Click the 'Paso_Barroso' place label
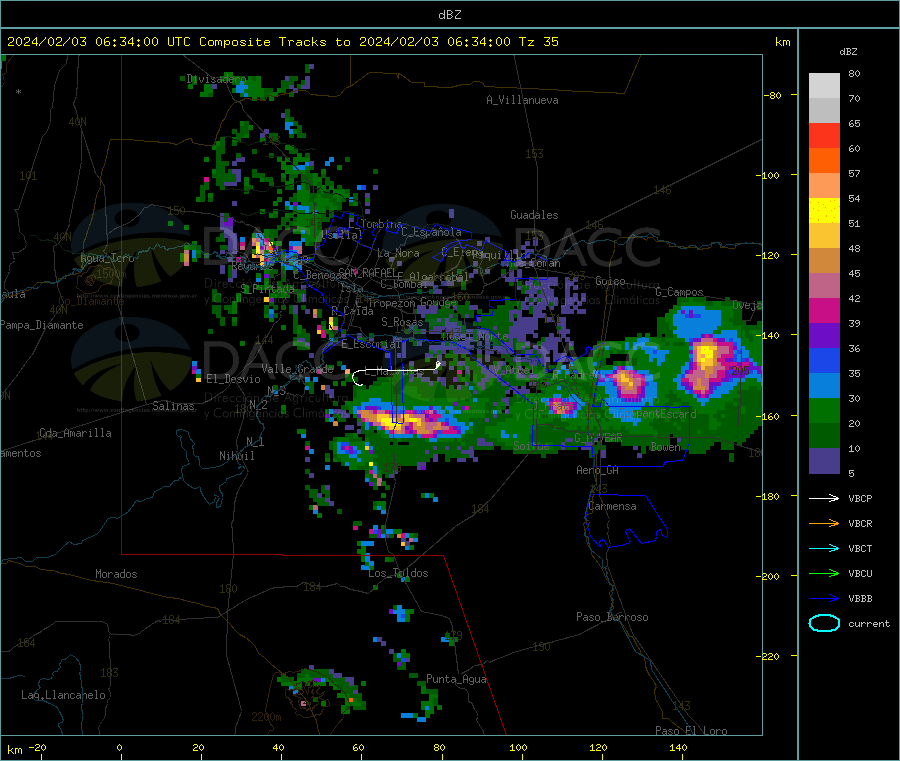Viewport: 900px width, 761px height. (x=612, y=617)
